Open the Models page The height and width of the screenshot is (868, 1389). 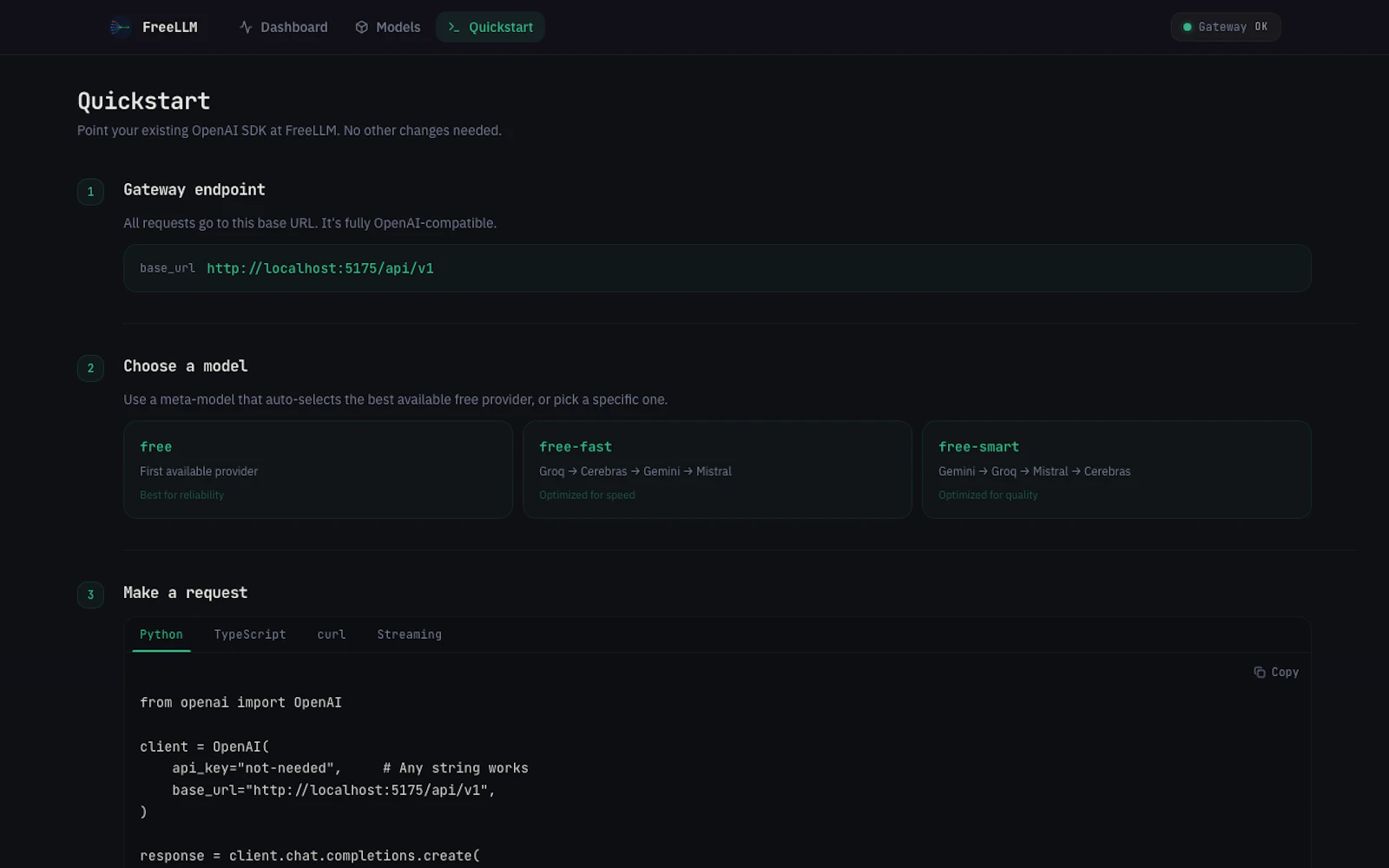(388, 28)
